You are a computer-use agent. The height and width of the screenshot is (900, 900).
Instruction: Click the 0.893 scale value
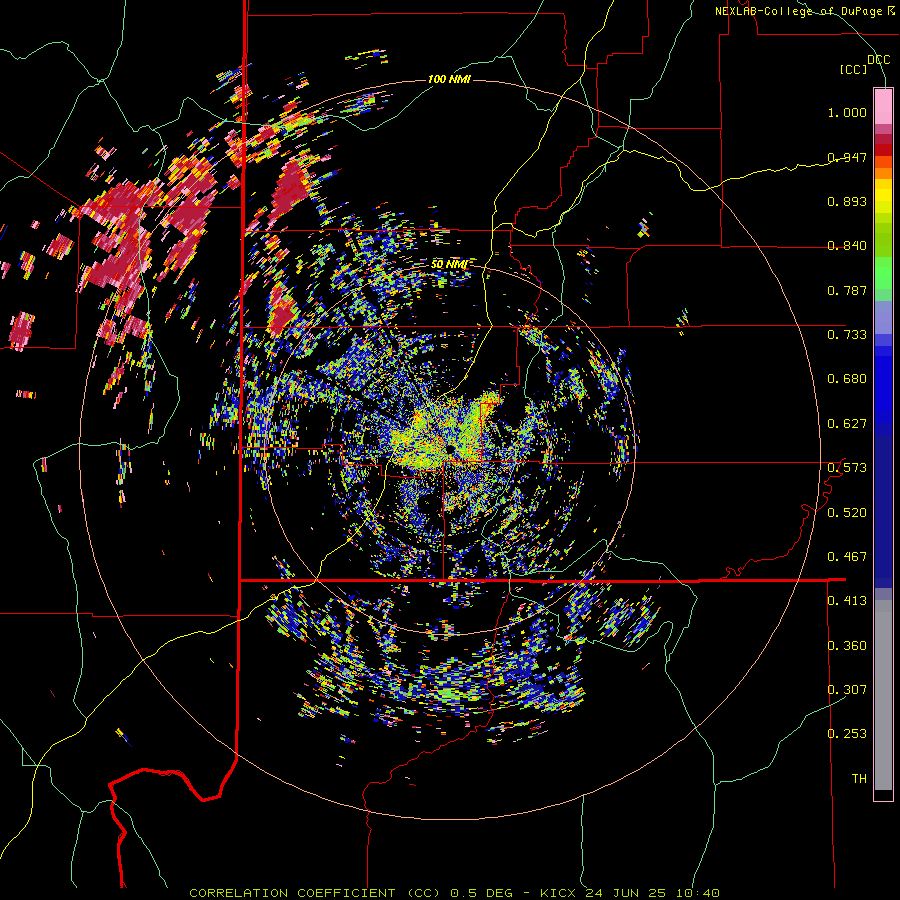point(847,201)
